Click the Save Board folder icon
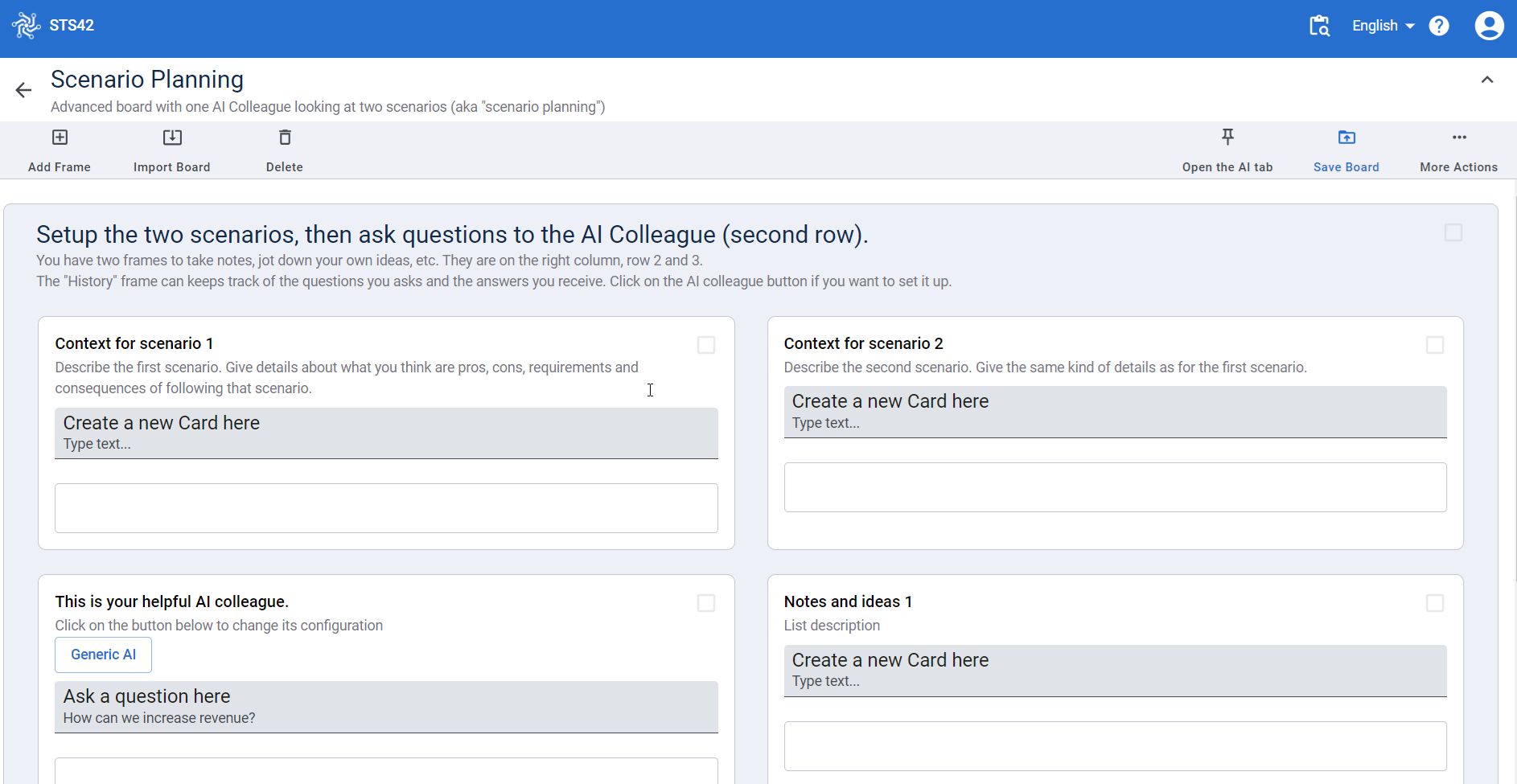 1346,138
